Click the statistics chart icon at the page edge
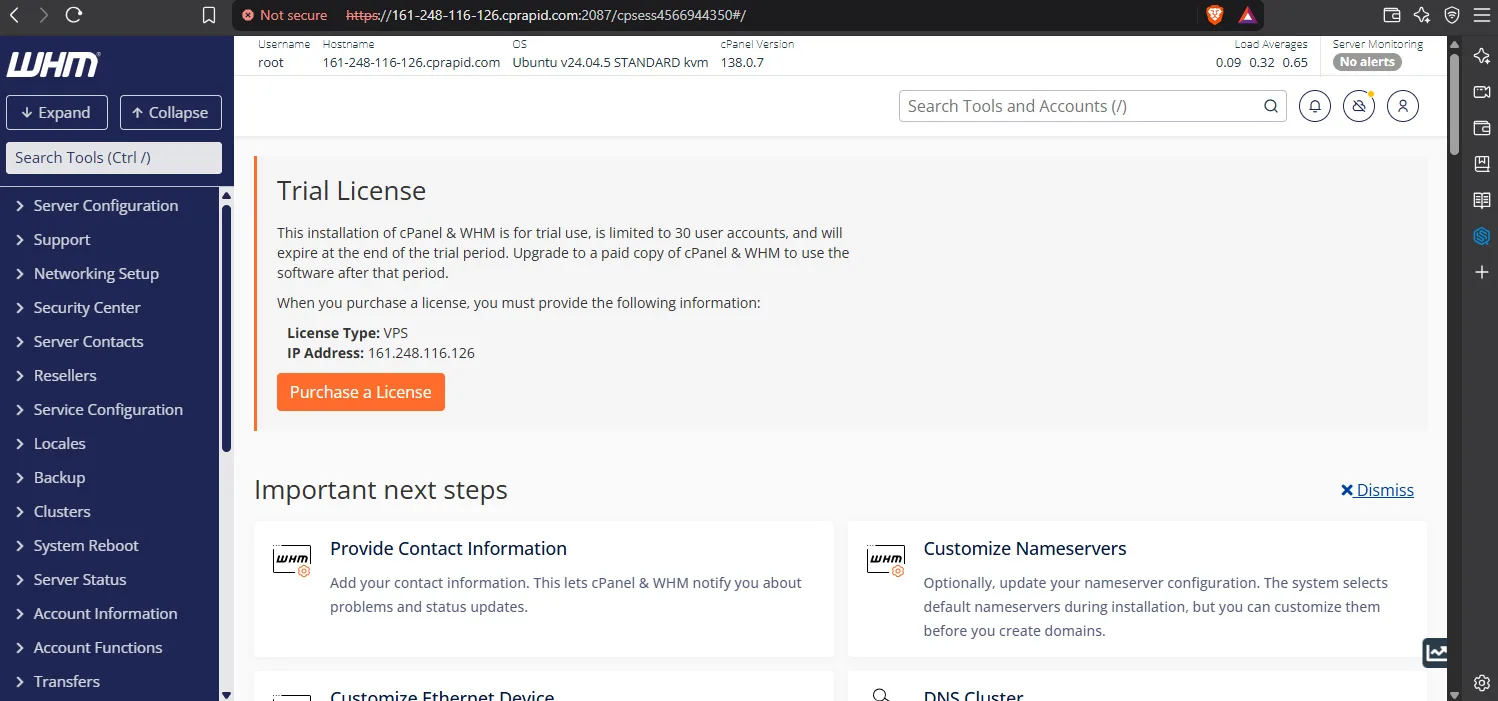The image size is (1498, 701). coord(1436,653)
